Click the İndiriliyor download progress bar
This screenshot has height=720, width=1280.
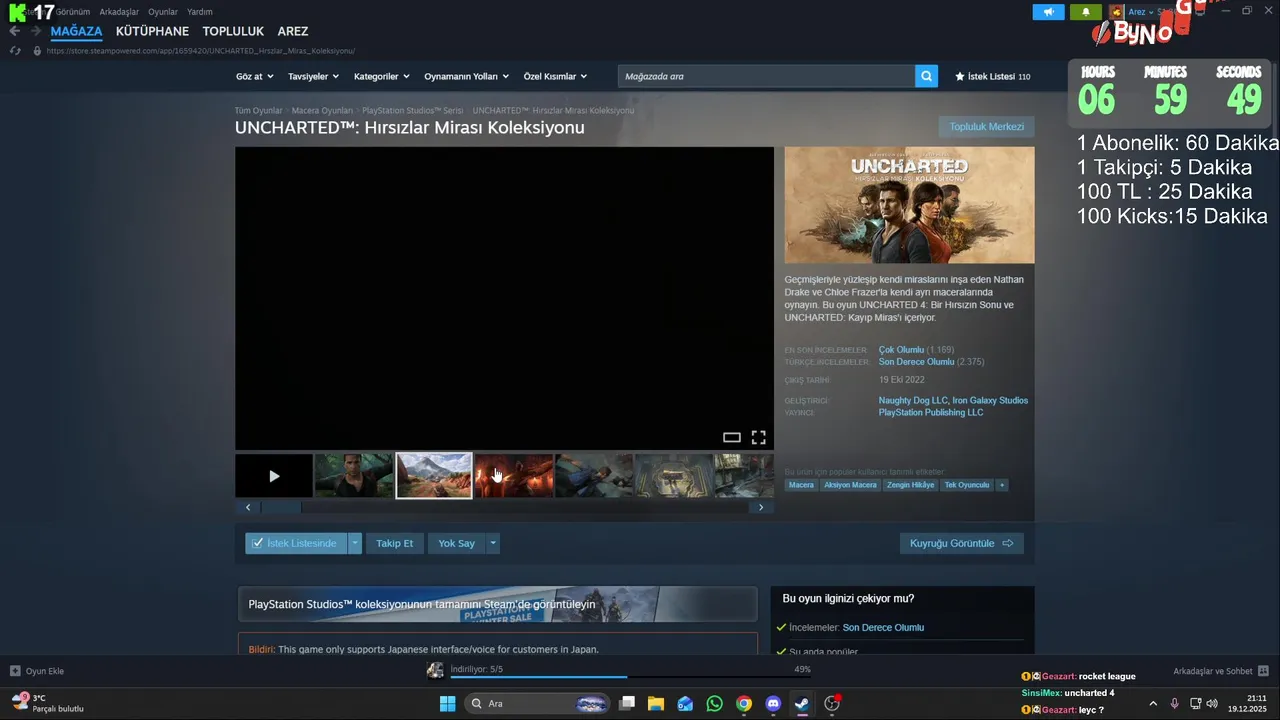point(630,677)
